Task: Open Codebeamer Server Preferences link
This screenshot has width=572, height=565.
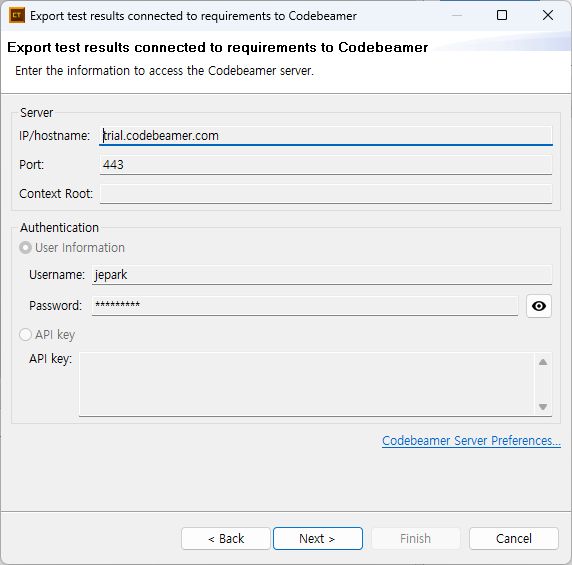Action: pos(471,441)
